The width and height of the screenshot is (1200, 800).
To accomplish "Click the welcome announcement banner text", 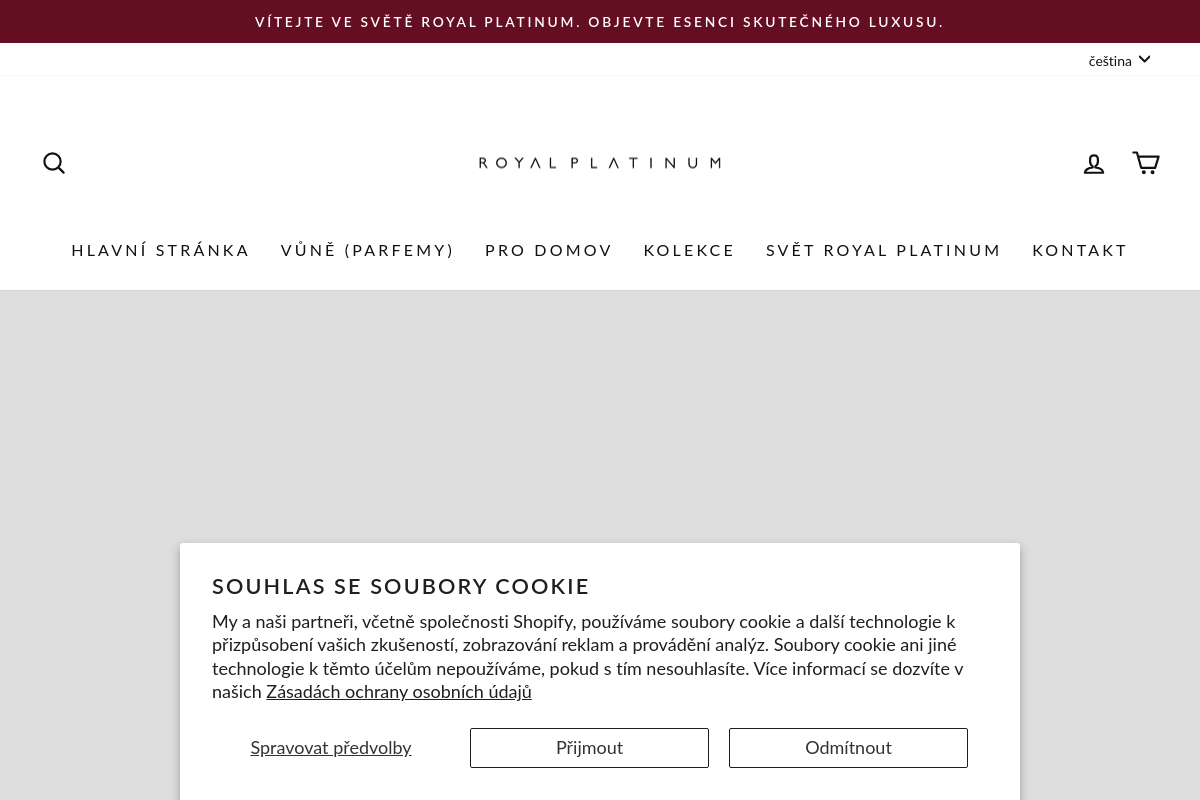I will click(x=600, y=22).
